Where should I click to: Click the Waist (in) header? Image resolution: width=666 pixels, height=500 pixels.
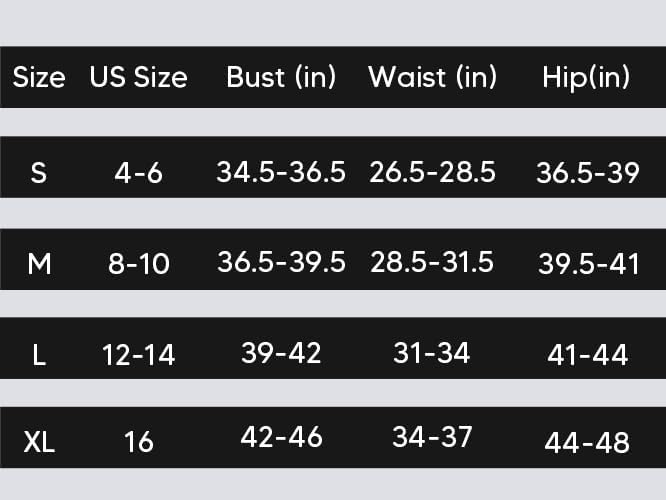tap(432, 78)
